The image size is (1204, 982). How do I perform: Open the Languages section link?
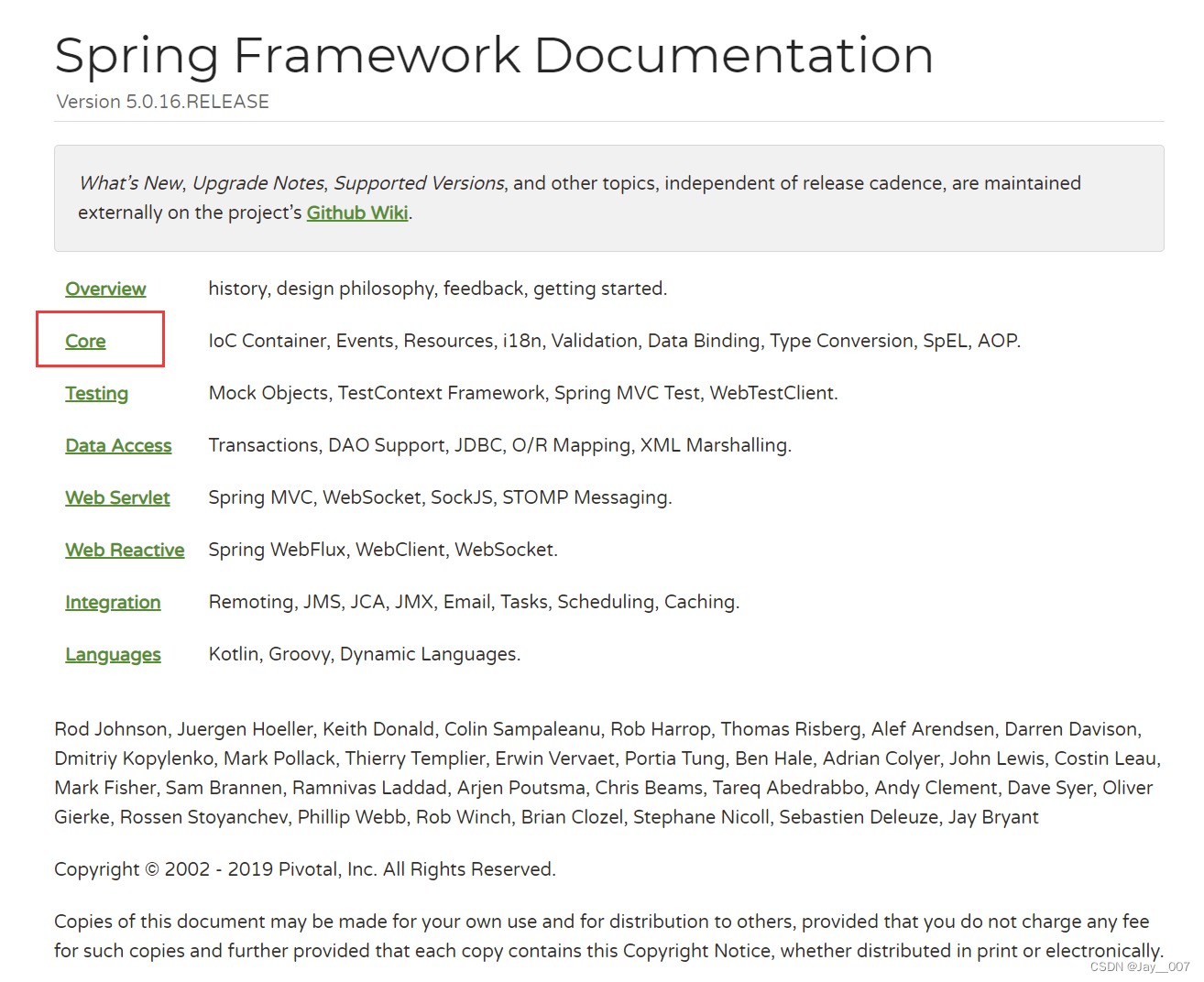[x=113, y=654]
